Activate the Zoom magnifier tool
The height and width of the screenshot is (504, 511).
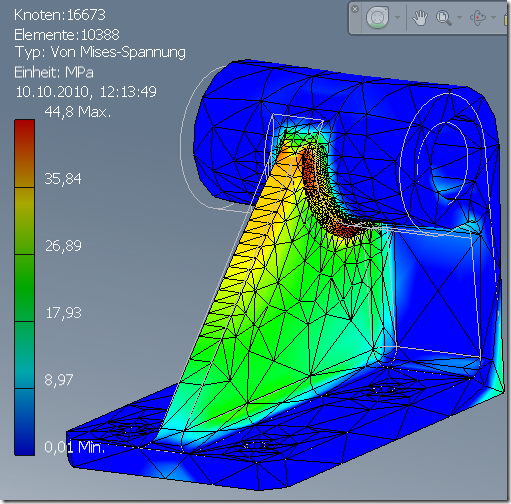tap(444, 18)
